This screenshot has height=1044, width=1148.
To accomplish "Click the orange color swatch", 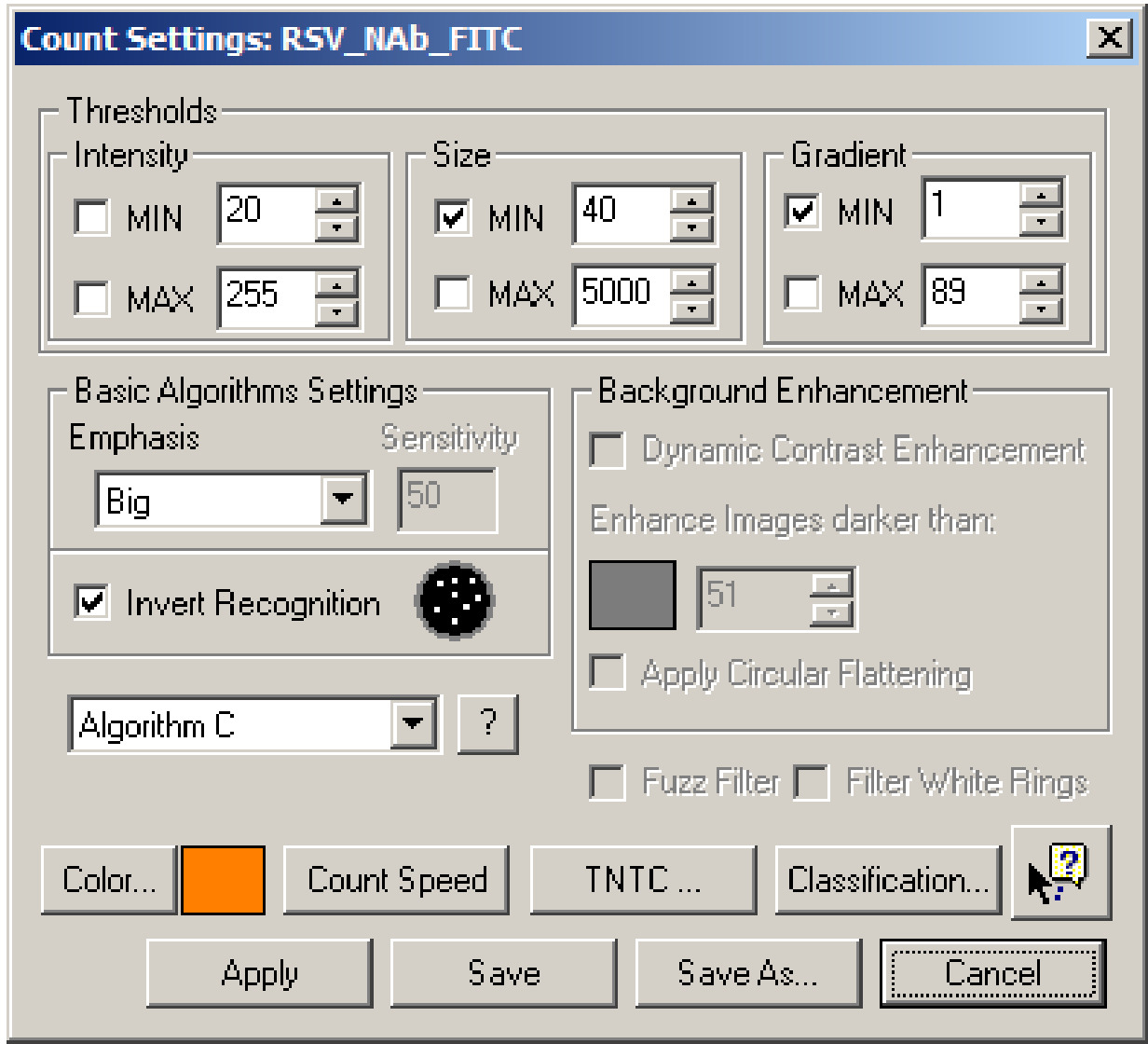I will pos(223,879).
